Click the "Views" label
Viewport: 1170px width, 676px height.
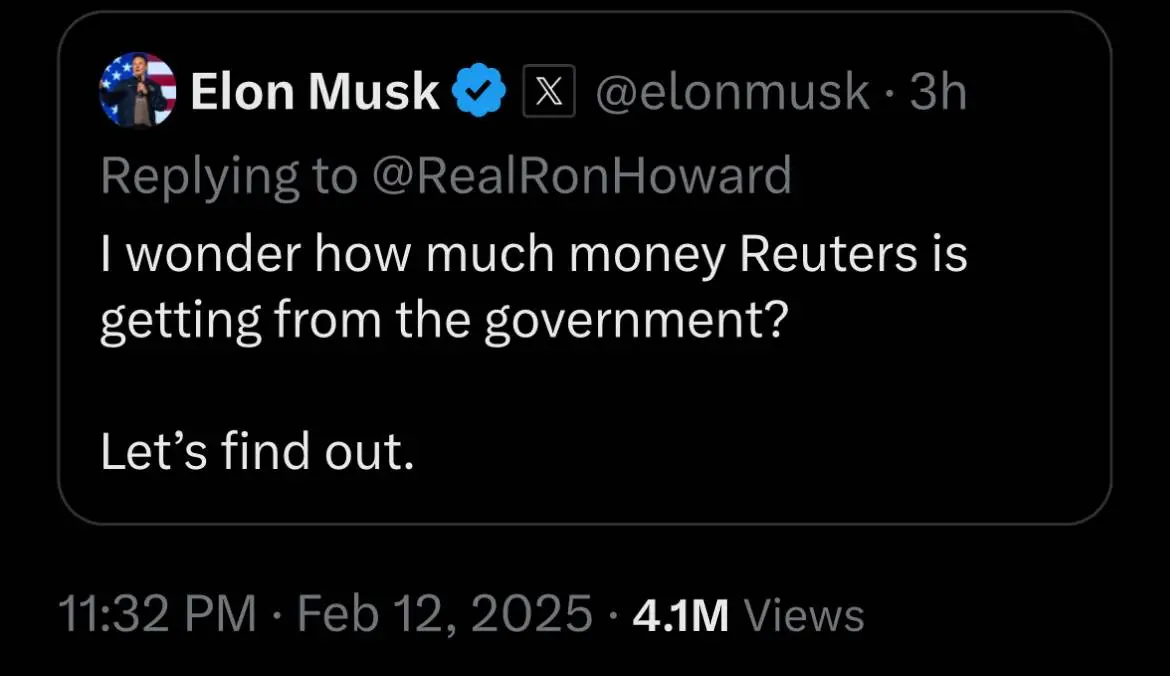(x=805, y=614)
